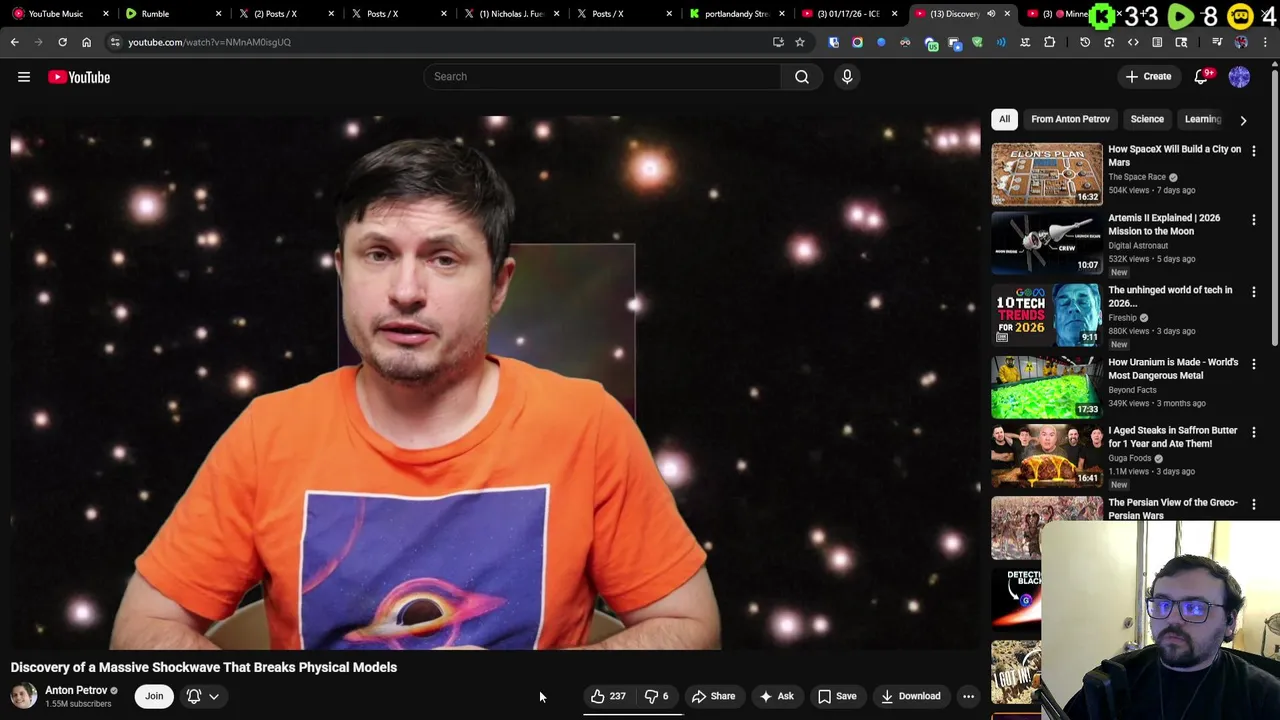
Task: Open the site information icon in address bar
Action: (115, 42)
